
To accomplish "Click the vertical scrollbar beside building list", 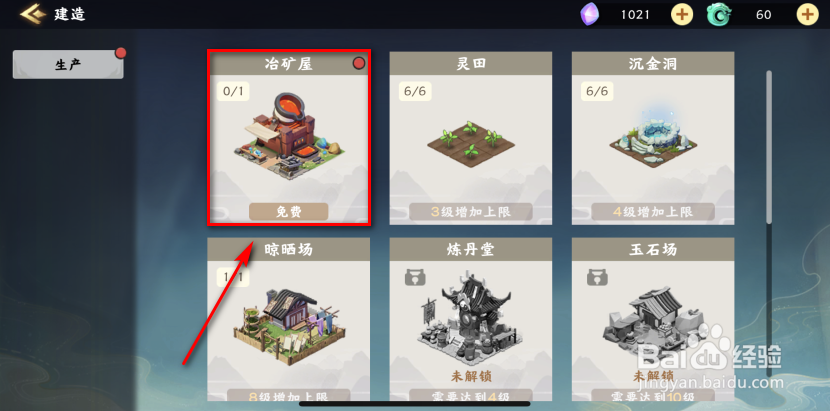I will pyautogui.click(x=769, y=146).
